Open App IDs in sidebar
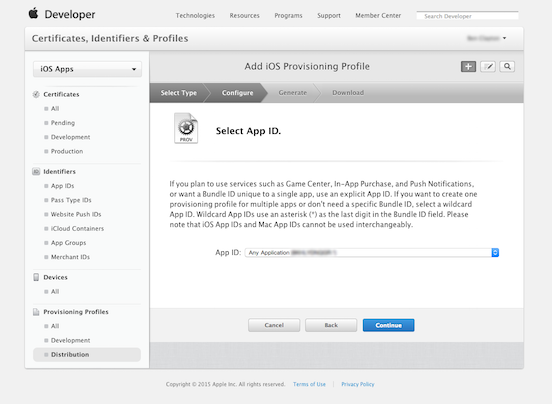This screenshot has width=552, height=404. (62, 186)
